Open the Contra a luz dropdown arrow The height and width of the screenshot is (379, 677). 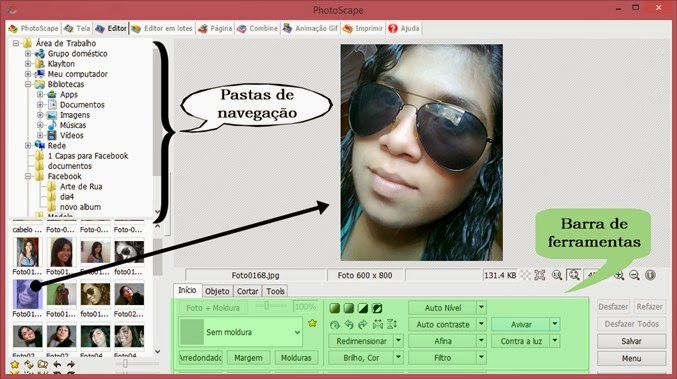pos(555,341)
